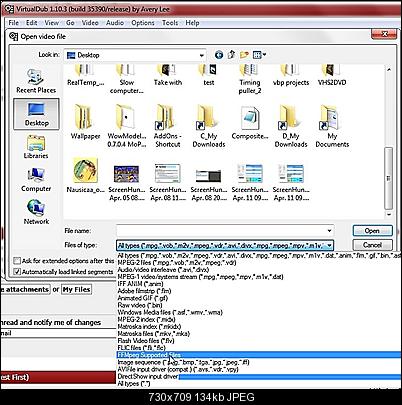Click scroll up arrow in file list
The width and height of the screenshot is (402, 405).
(388, 70)
